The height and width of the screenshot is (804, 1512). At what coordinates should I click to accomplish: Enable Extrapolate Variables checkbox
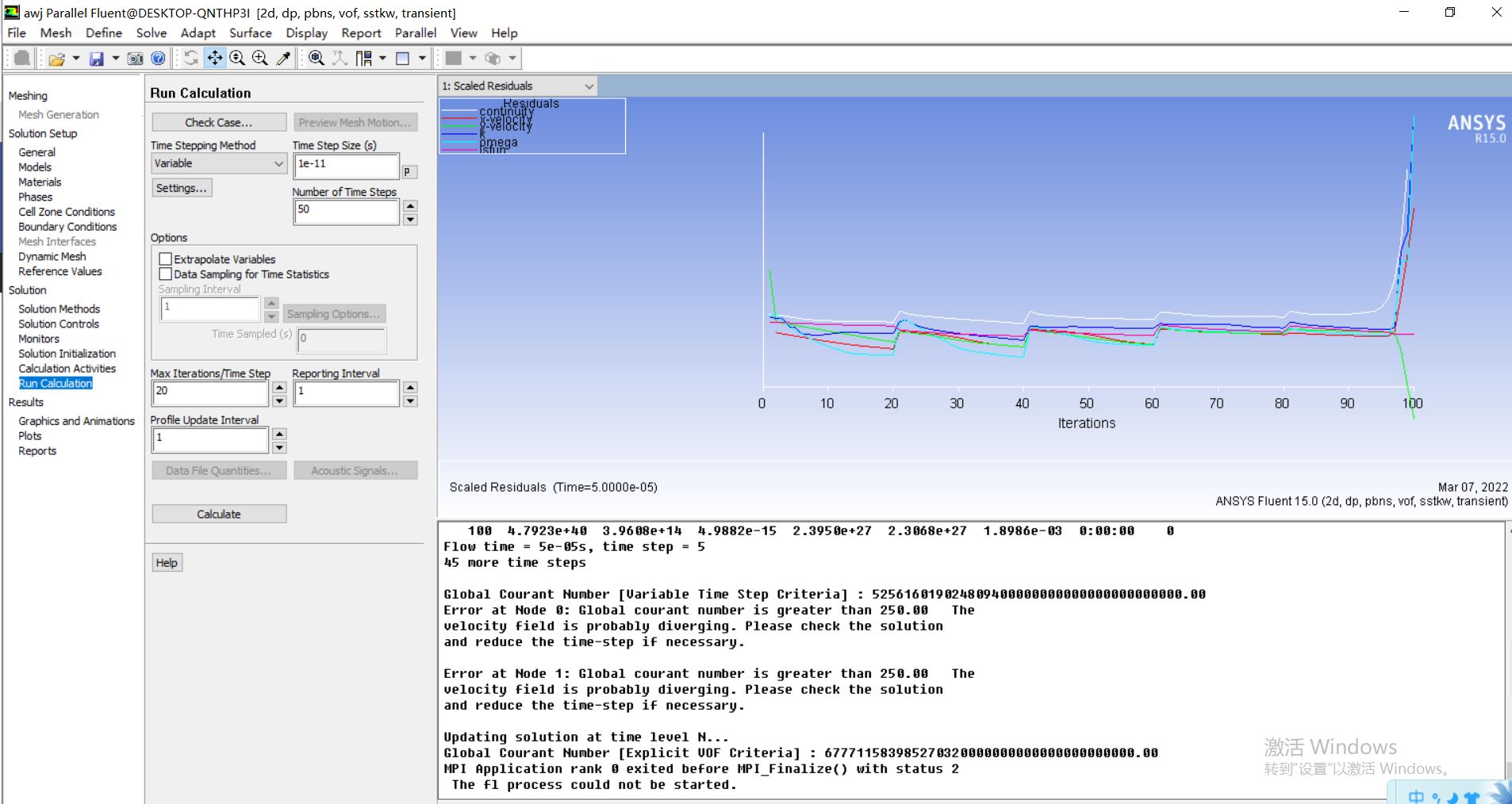click(x=166, y=259)
